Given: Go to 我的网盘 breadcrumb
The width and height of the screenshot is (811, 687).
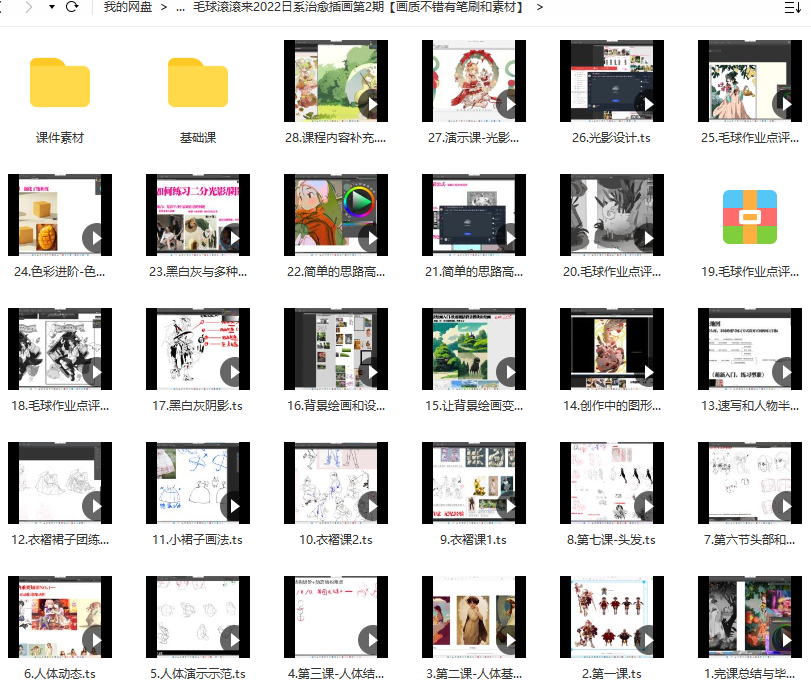Looking at the screenshot, I should coord(126,8).
